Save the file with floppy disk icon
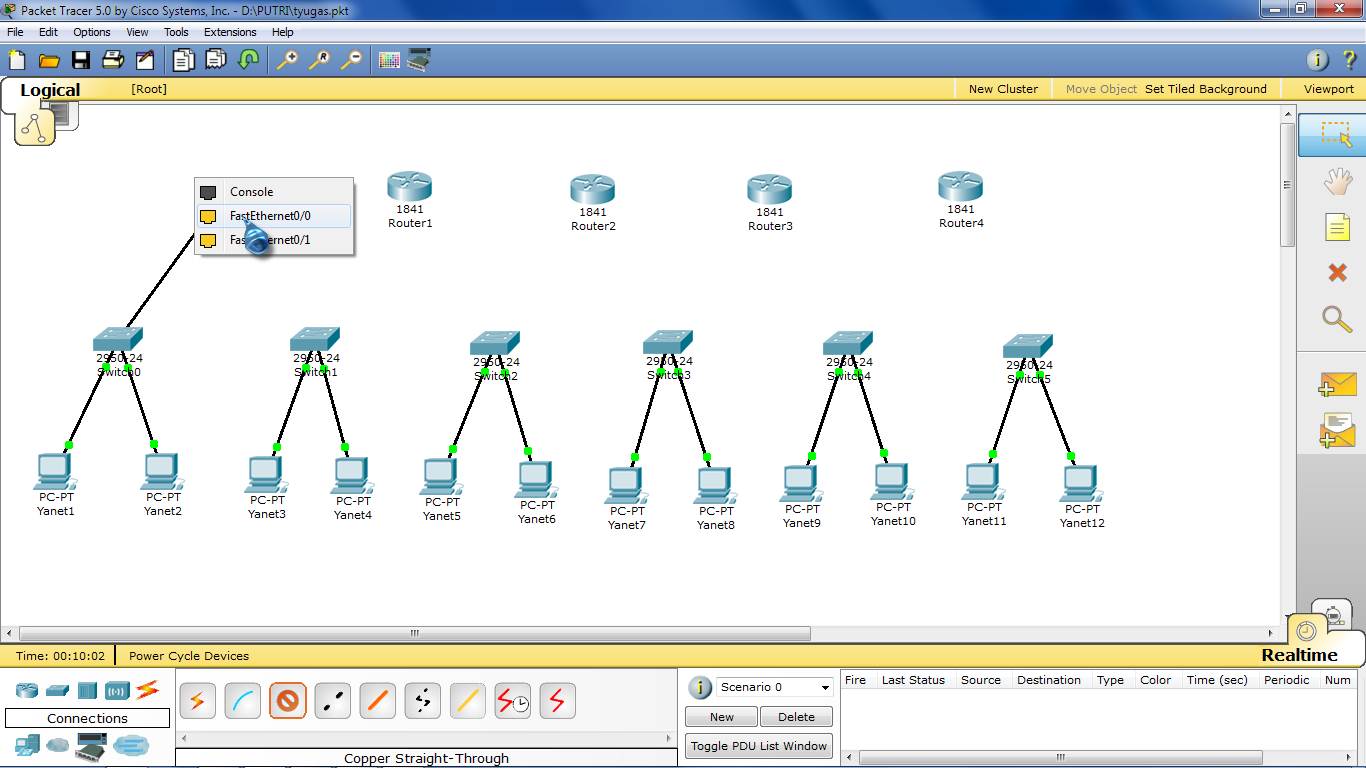The width and height of the screenshot is (1366, 768). click(x=81, y=60)
